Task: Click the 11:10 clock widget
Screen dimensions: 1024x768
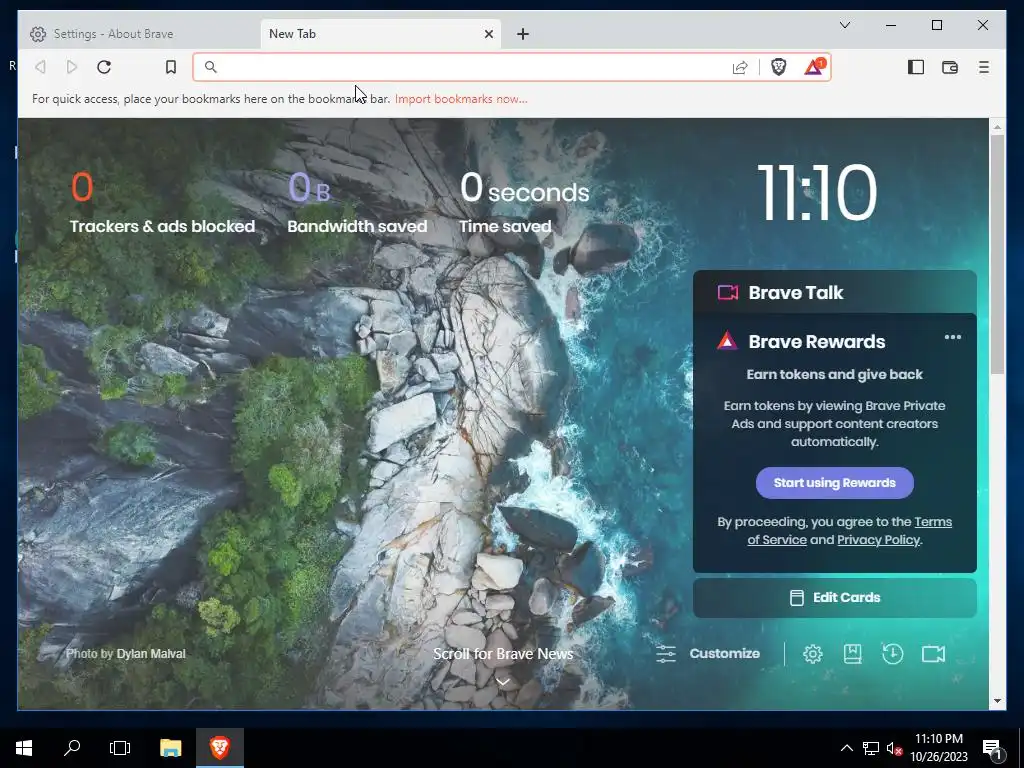Action: tap(816, 192)
